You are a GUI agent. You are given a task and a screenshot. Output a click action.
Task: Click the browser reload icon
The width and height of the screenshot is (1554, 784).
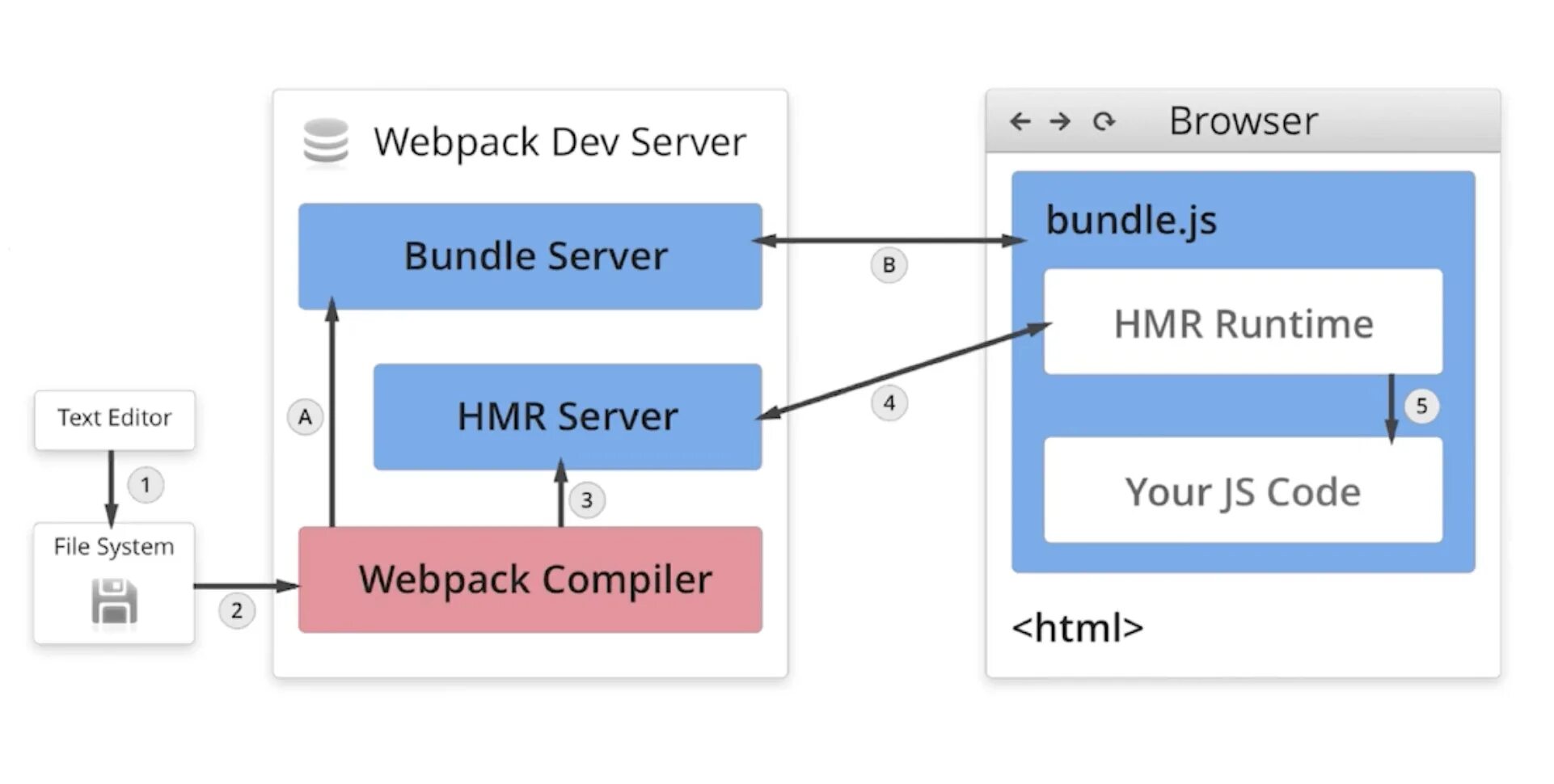[1104, 121]
